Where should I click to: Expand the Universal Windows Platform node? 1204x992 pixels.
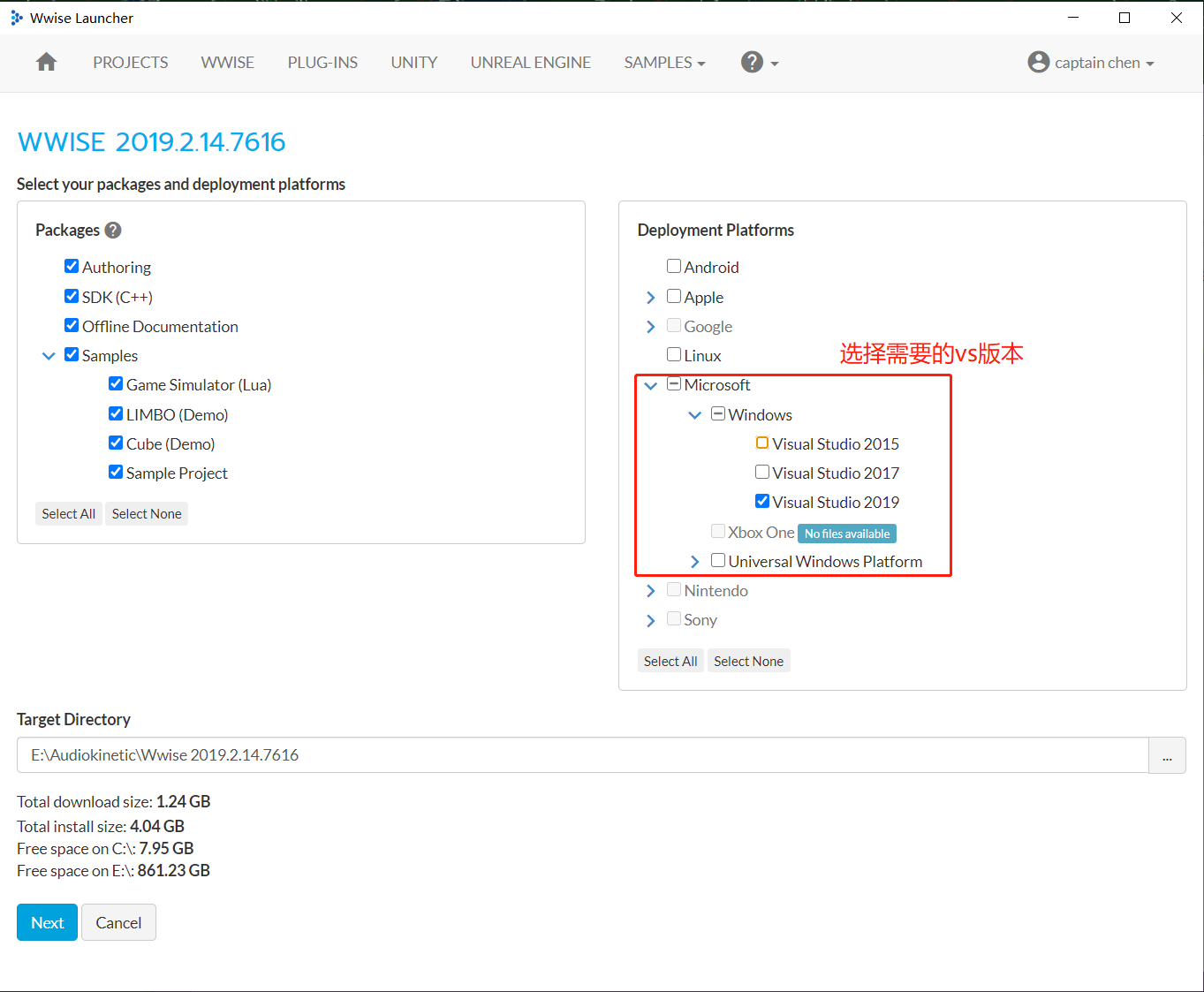695,562
